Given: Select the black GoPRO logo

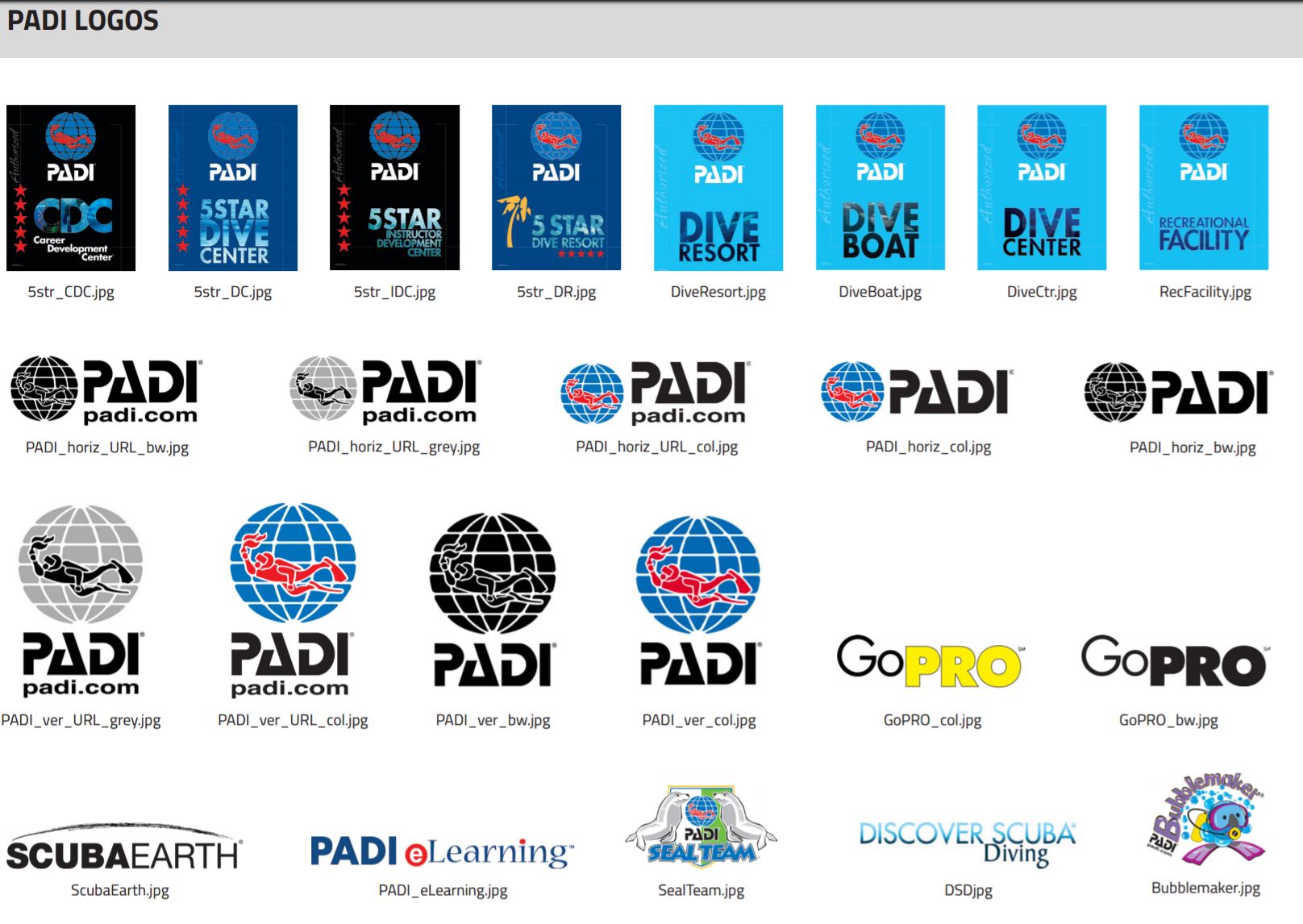Looking at the screenshot, I should coord(1174,661).
